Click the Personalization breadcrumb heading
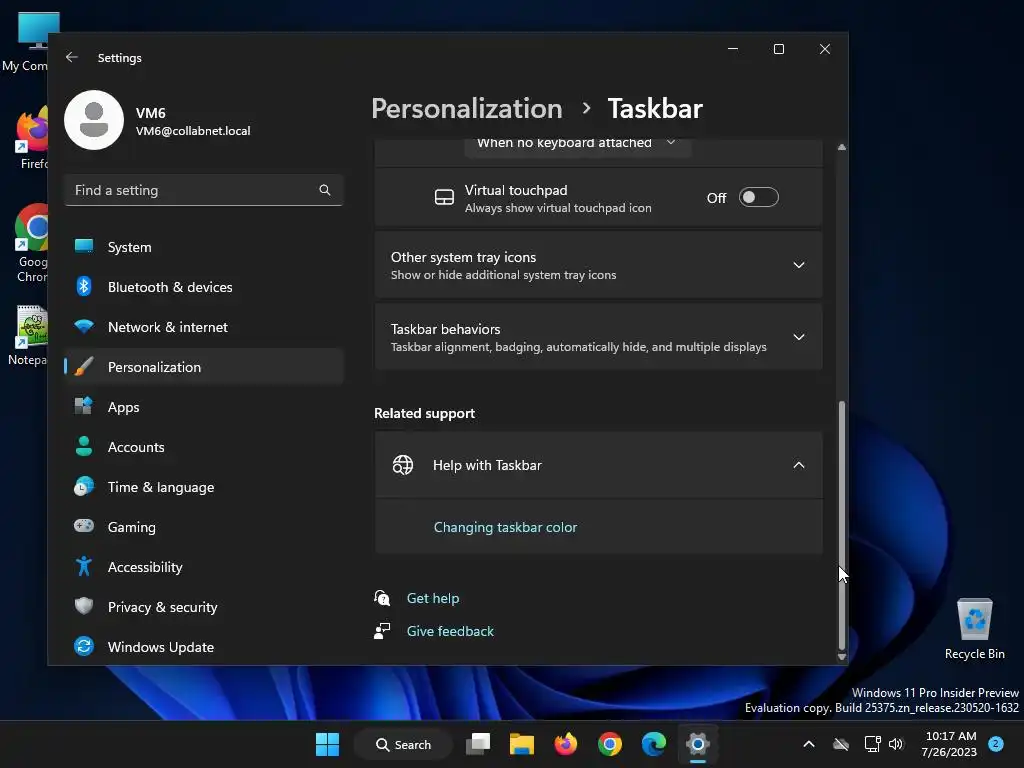Image resolution: width=1024 pixels, height=768 pixels. (x=467, y=108)
